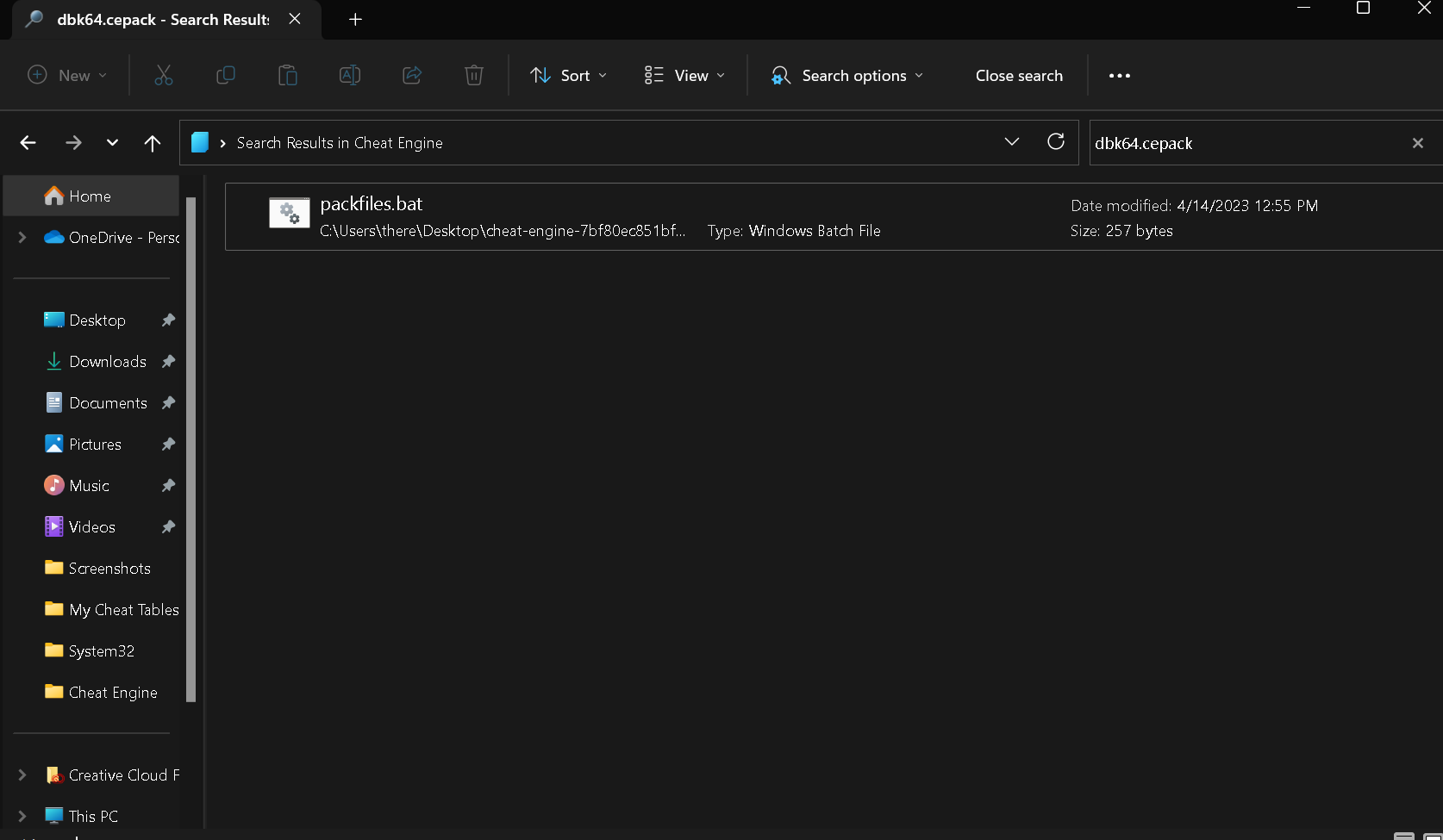The width and height of the screenshot is (1443, 840).
Task: Expand the Creative Cloud Files node
Action: [22, 775]
